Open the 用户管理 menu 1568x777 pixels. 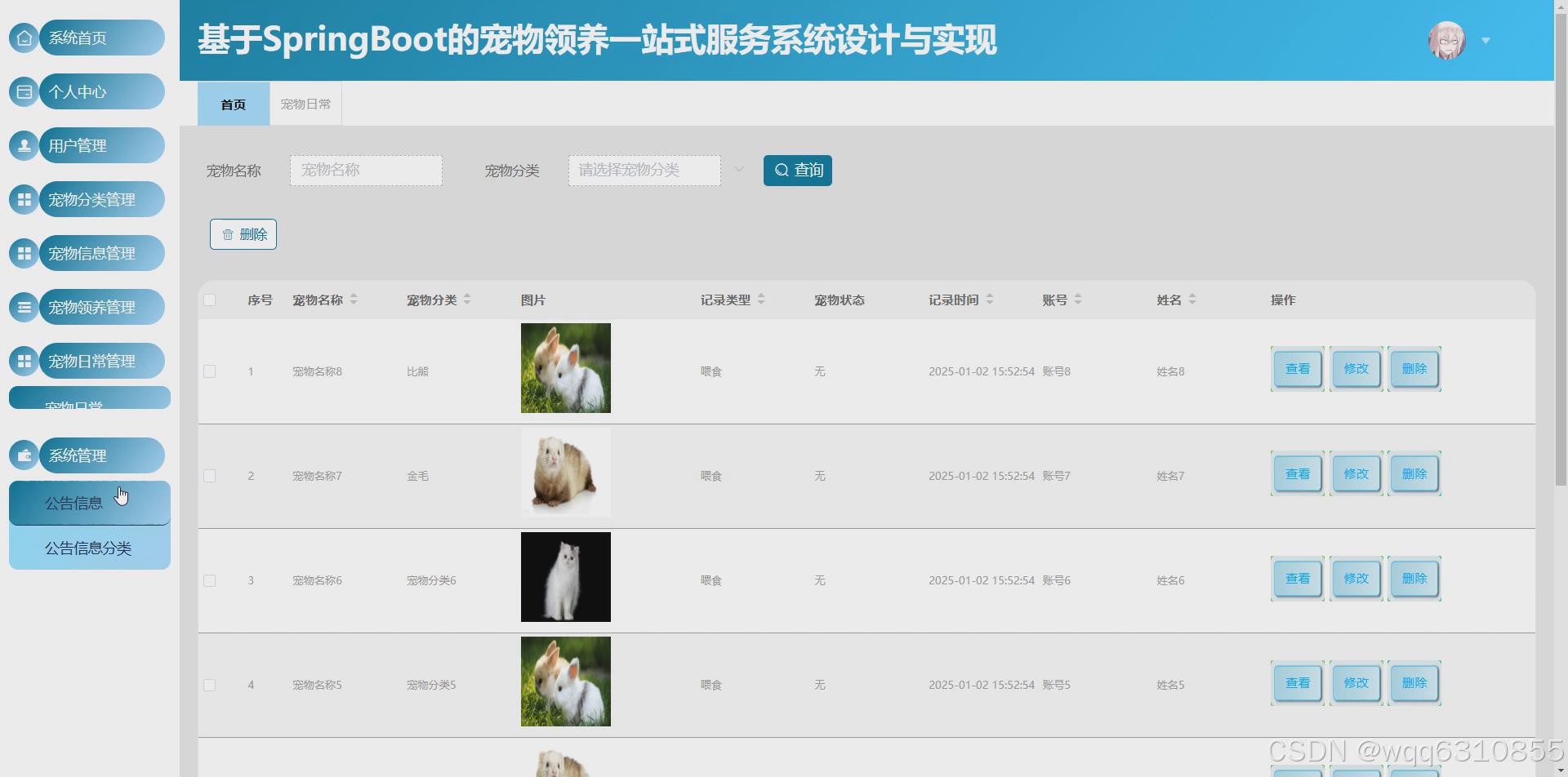coord(101,145)
